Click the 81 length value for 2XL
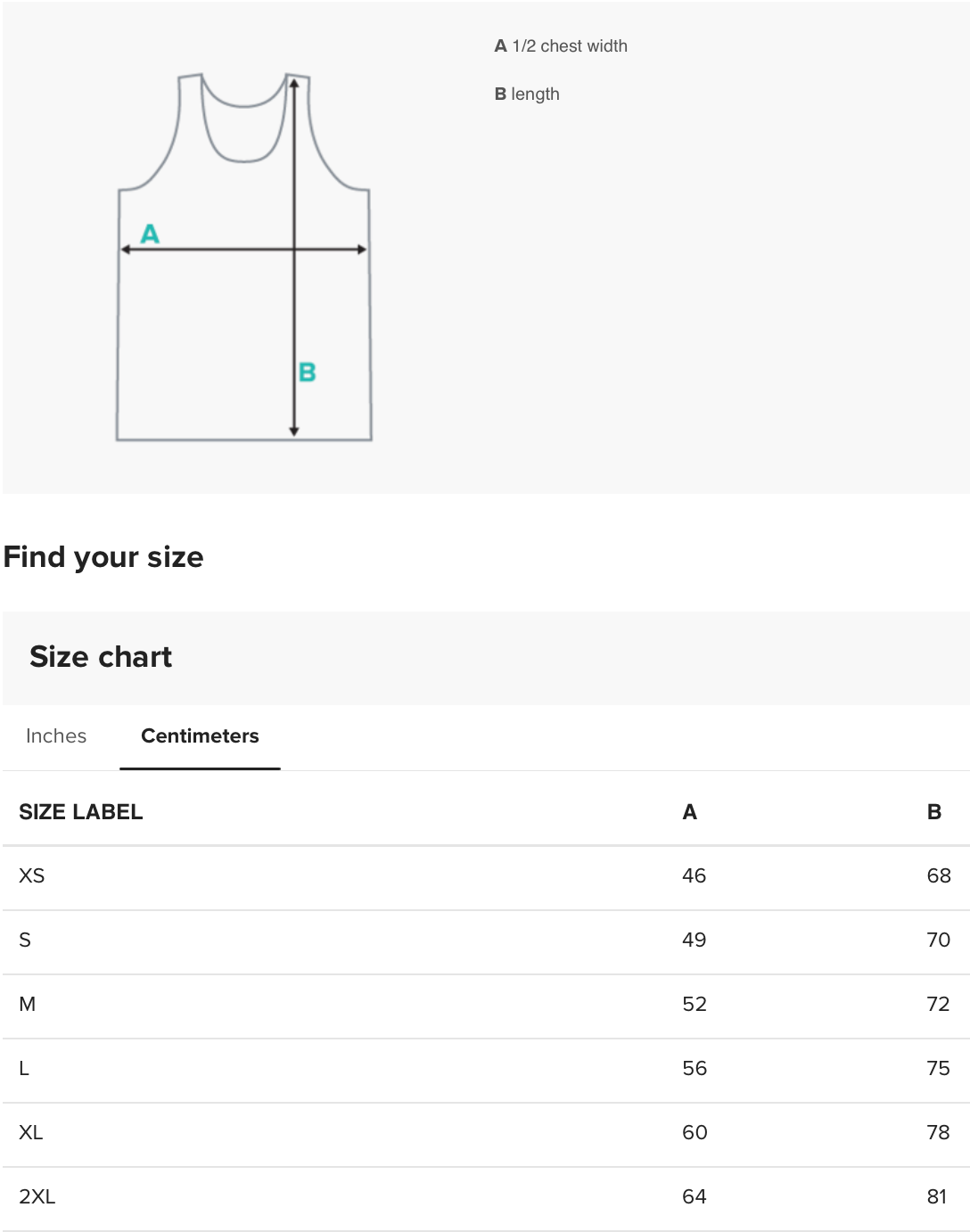 click(937, 1196)
